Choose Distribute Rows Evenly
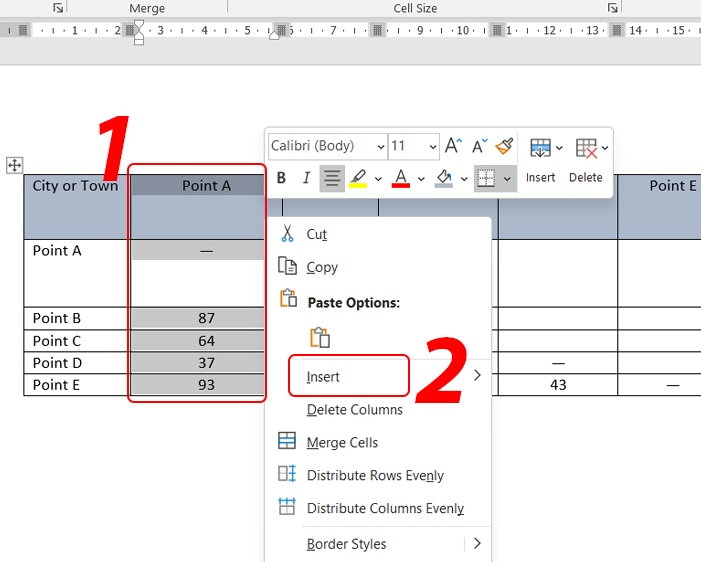The image size is (701, 562). point(378,475)
